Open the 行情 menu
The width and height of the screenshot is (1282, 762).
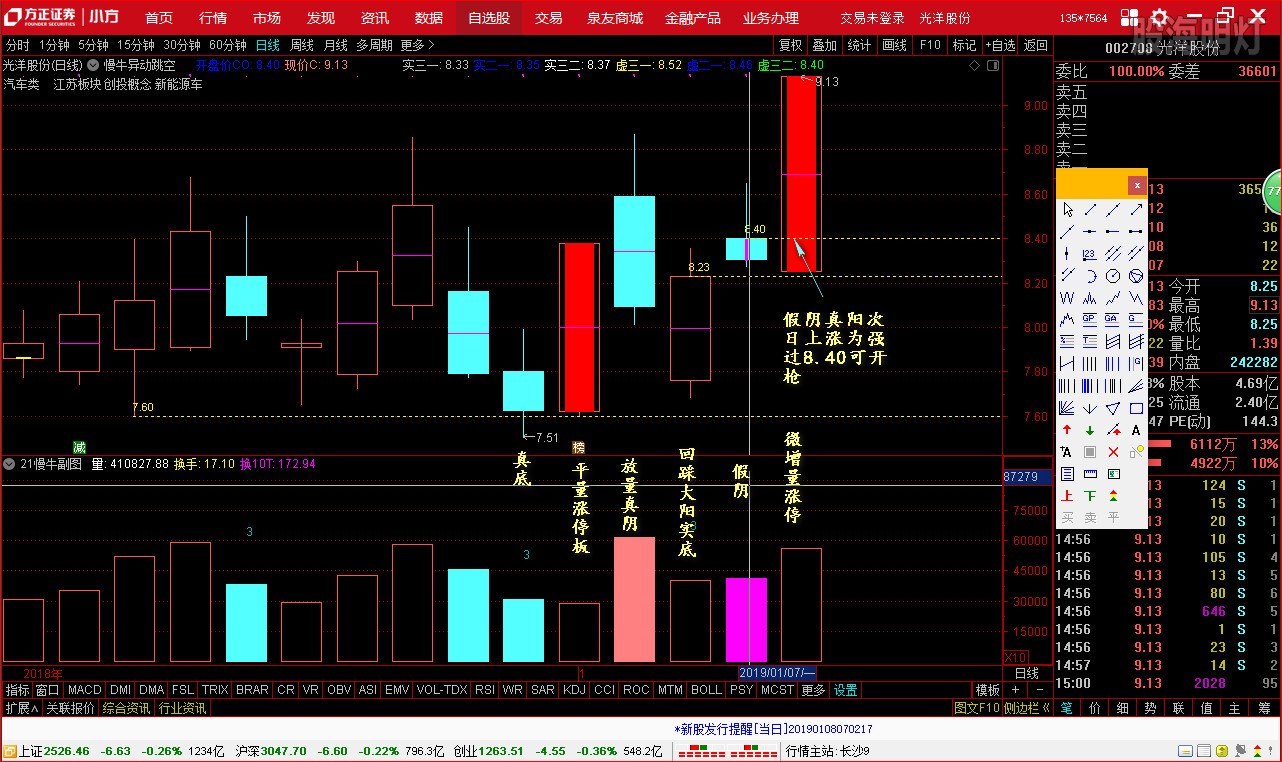tap(213, 18)
